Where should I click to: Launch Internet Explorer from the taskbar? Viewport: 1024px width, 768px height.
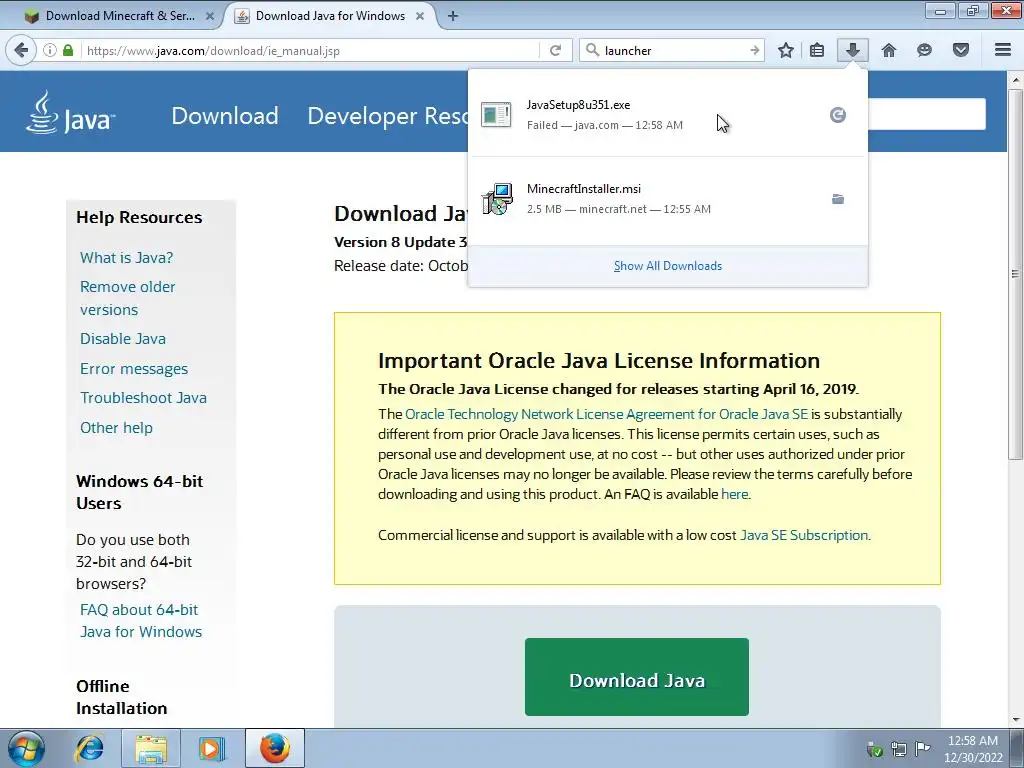[x=89, y=748]
